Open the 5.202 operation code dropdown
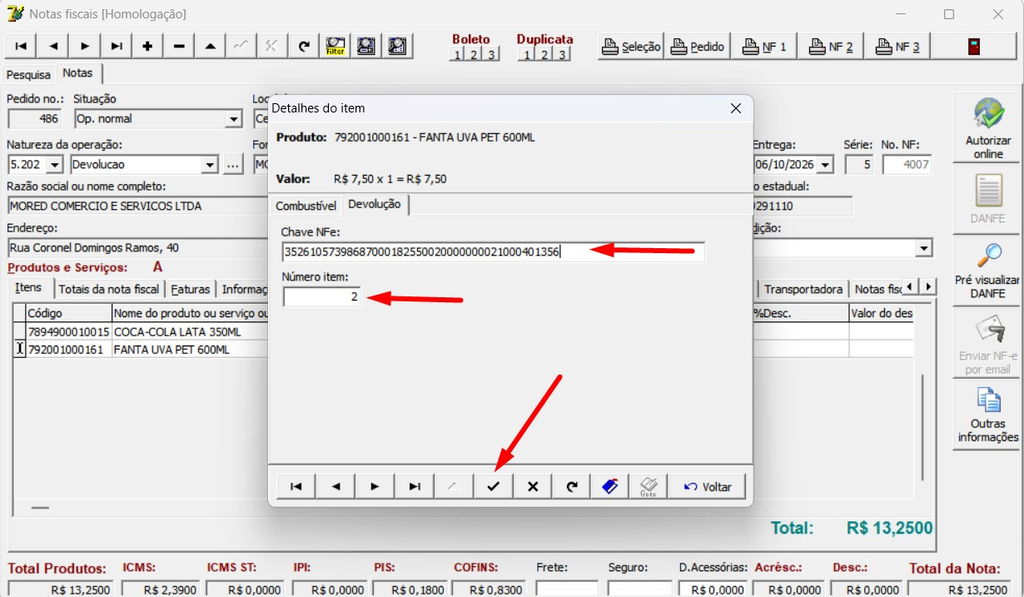The height and width of the screenshot is (597, 1024). tap(56, 165)
